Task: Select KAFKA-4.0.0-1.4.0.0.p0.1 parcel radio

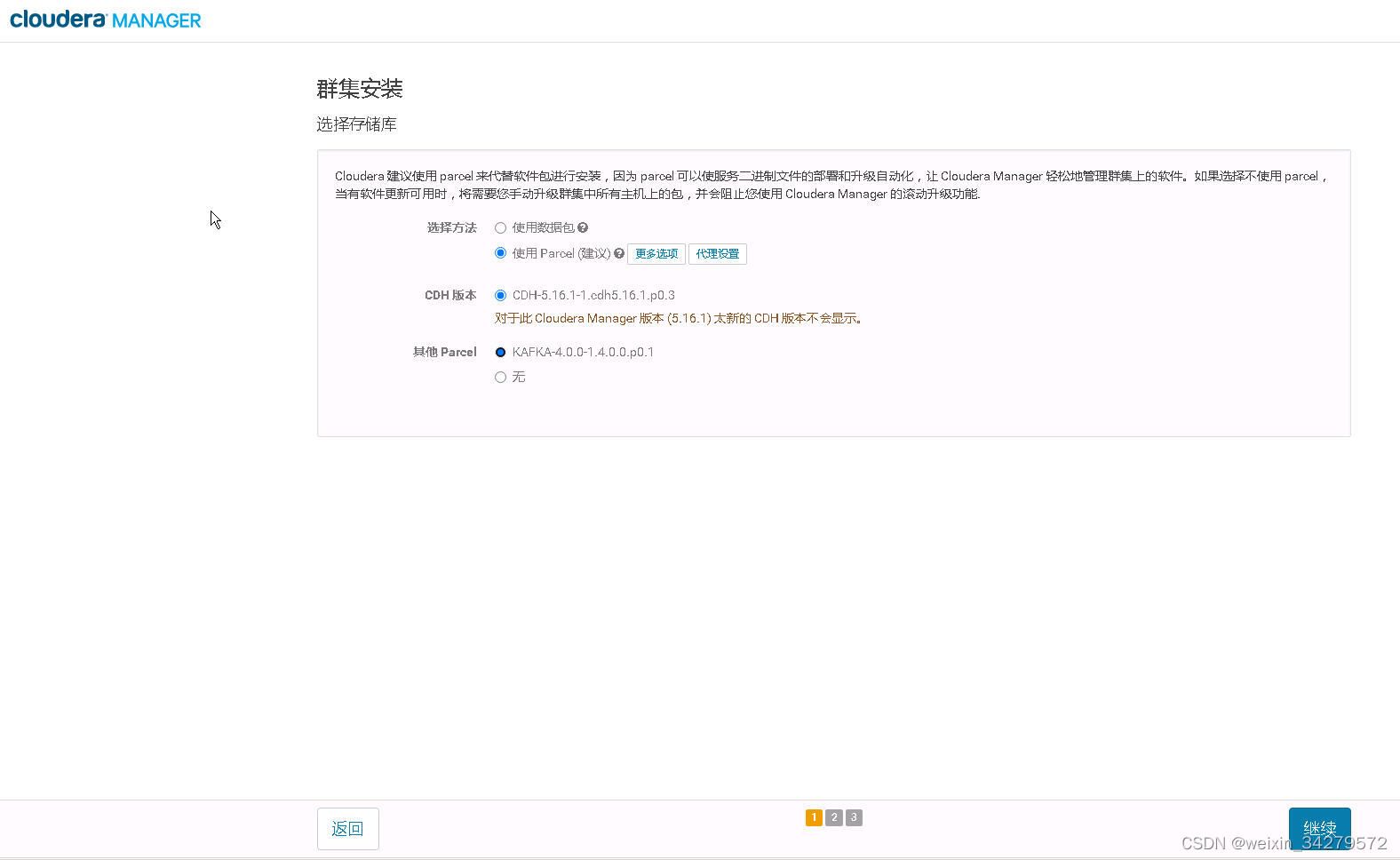Action: click(500, 353)
